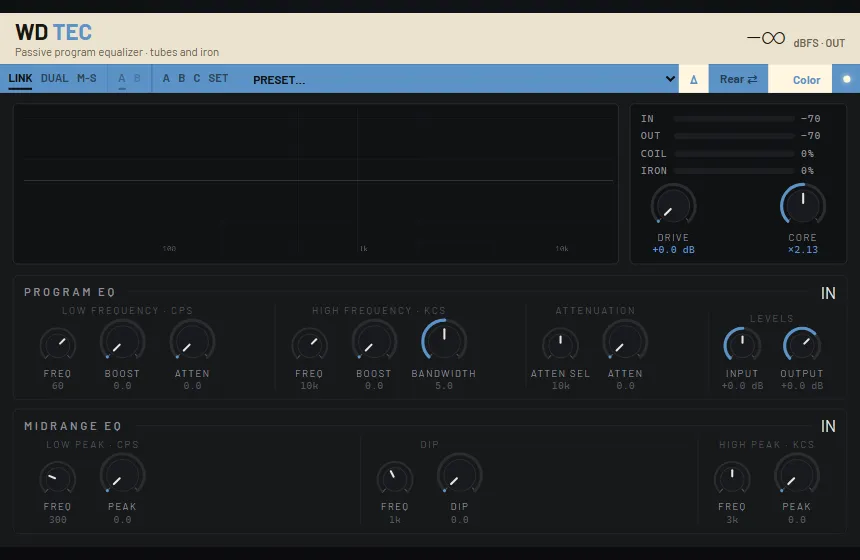
Task: Click the OUTPUT value +0.0 dB
Action: pos(801,386)
